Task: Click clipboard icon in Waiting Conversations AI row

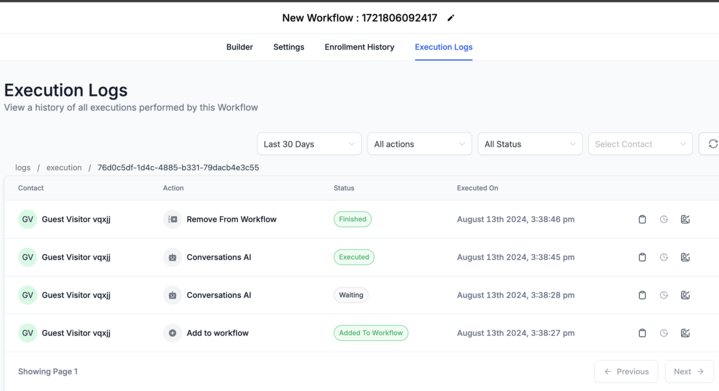Action: click(x=642, y=295)
